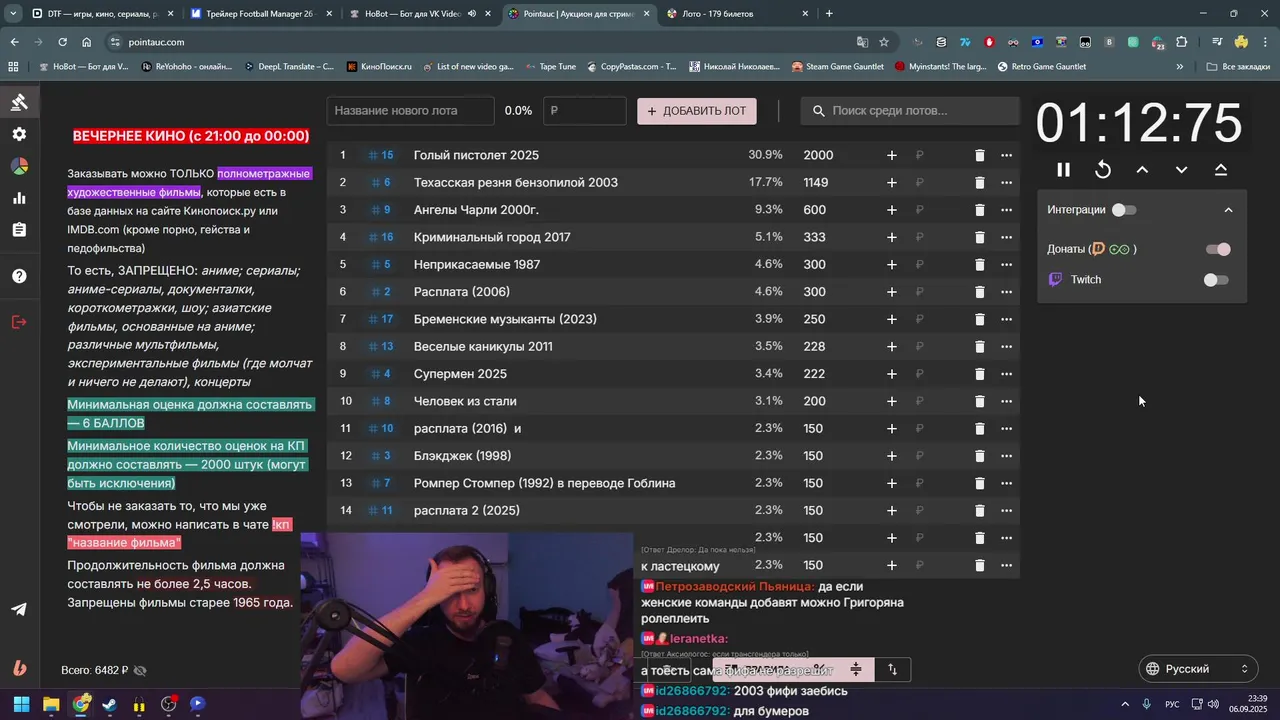Open the Boosty icon at sidebar bottom
The image size is (1280, 720).
19,668
